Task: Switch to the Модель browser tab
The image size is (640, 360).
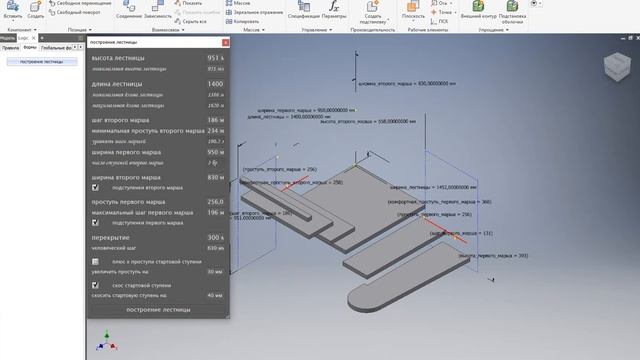Action: [7, 38]
